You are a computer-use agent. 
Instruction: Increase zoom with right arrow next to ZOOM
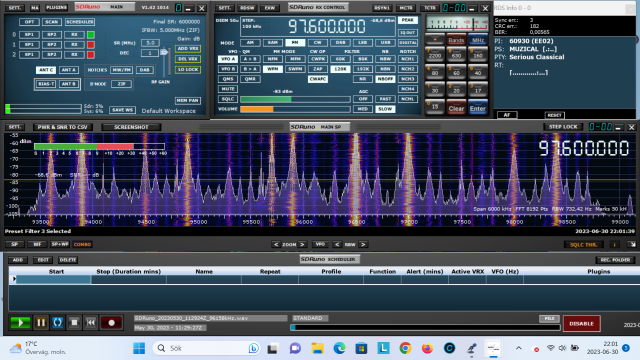click(302, 244)
